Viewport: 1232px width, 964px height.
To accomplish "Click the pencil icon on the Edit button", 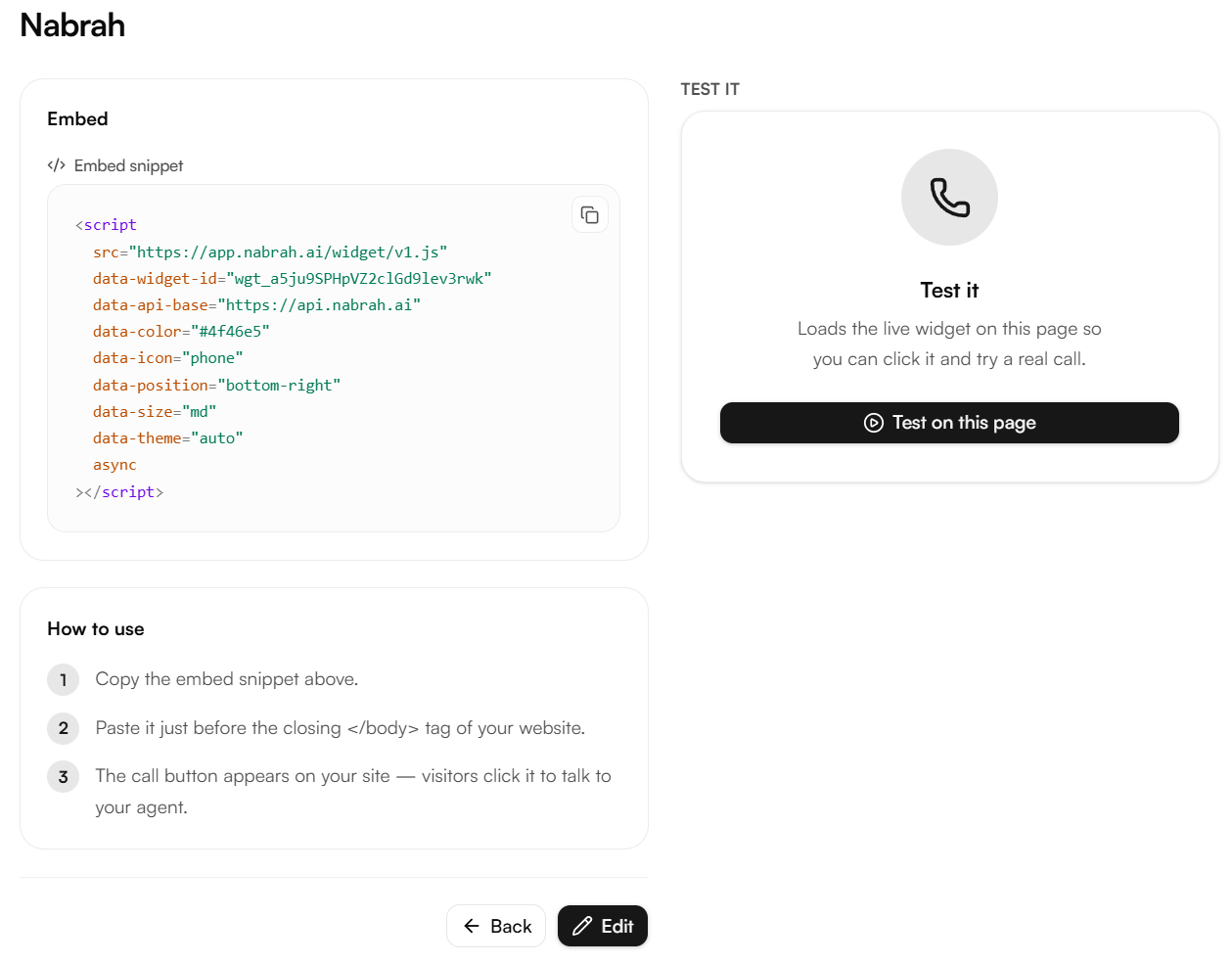I will click(x=582, y=926).
